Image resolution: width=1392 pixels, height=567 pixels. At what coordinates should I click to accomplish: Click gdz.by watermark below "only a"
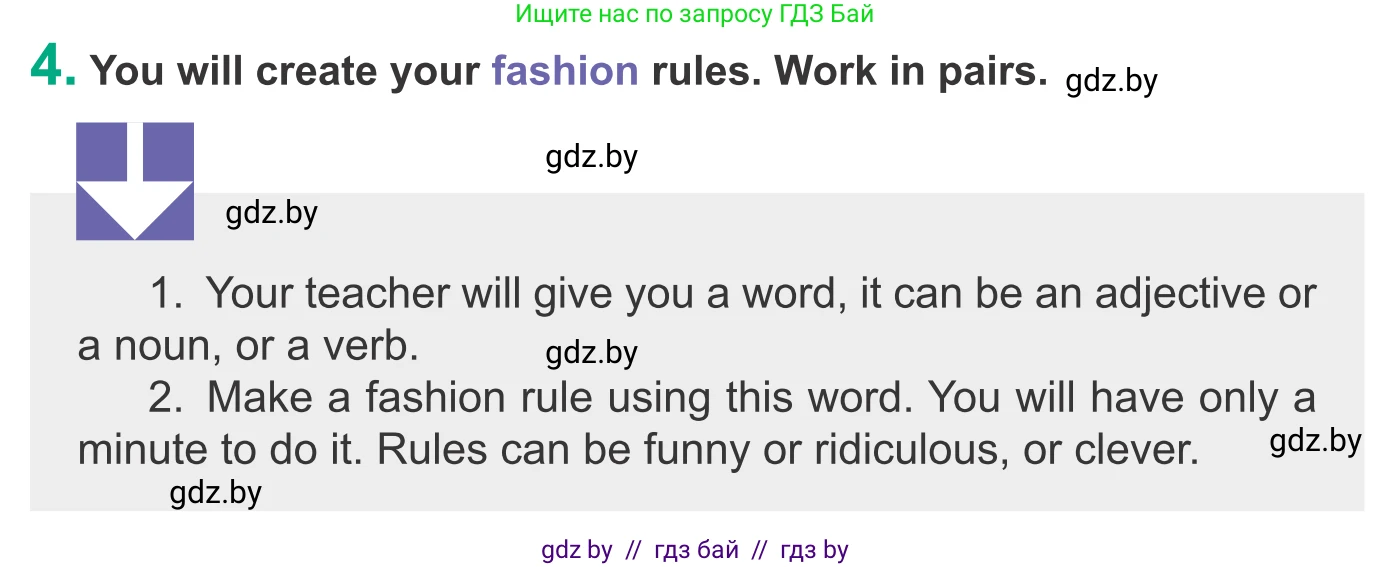coord(1315,441)
